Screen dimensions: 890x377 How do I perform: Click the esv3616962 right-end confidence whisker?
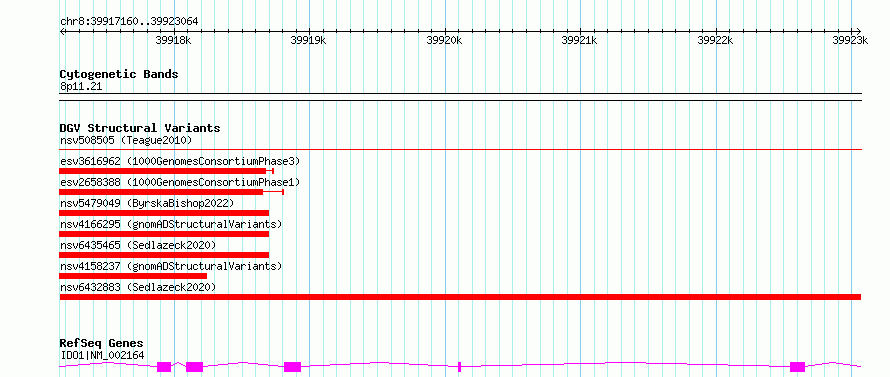pos(270,171)
